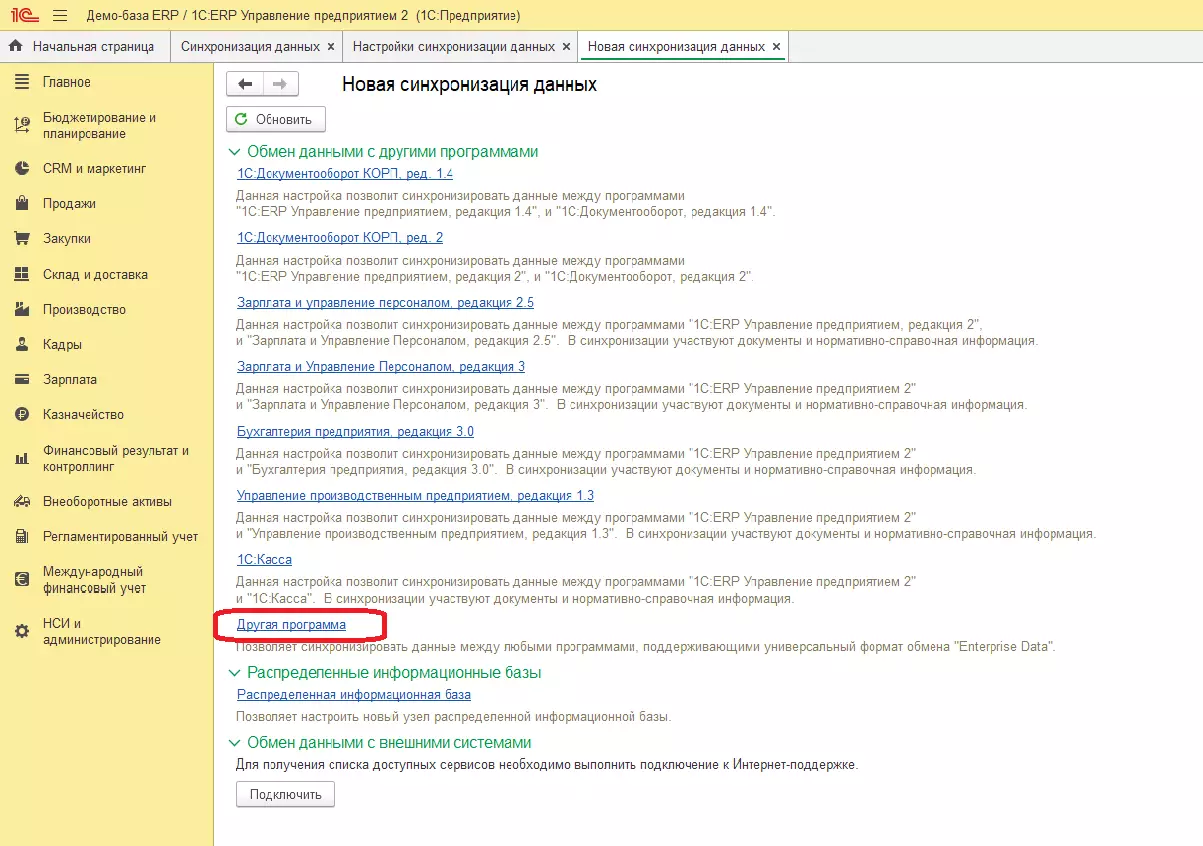Click text about подключение к Интернет-поддержке

pos(547,765)
